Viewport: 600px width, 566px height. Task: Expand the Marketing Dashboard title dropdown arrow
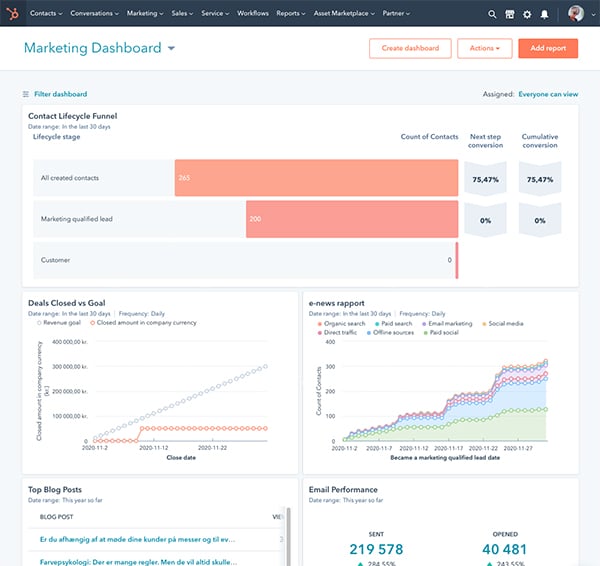tap(171, 48)
